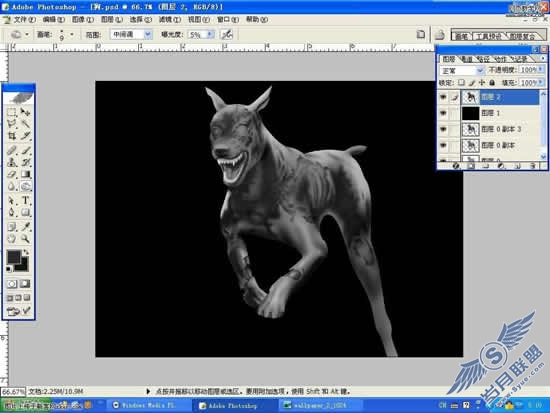Select the Eyedropper tool
Image resolution: width=550 pixels, height=413 pixels.
pyautogui.click(x=25, y=227)
